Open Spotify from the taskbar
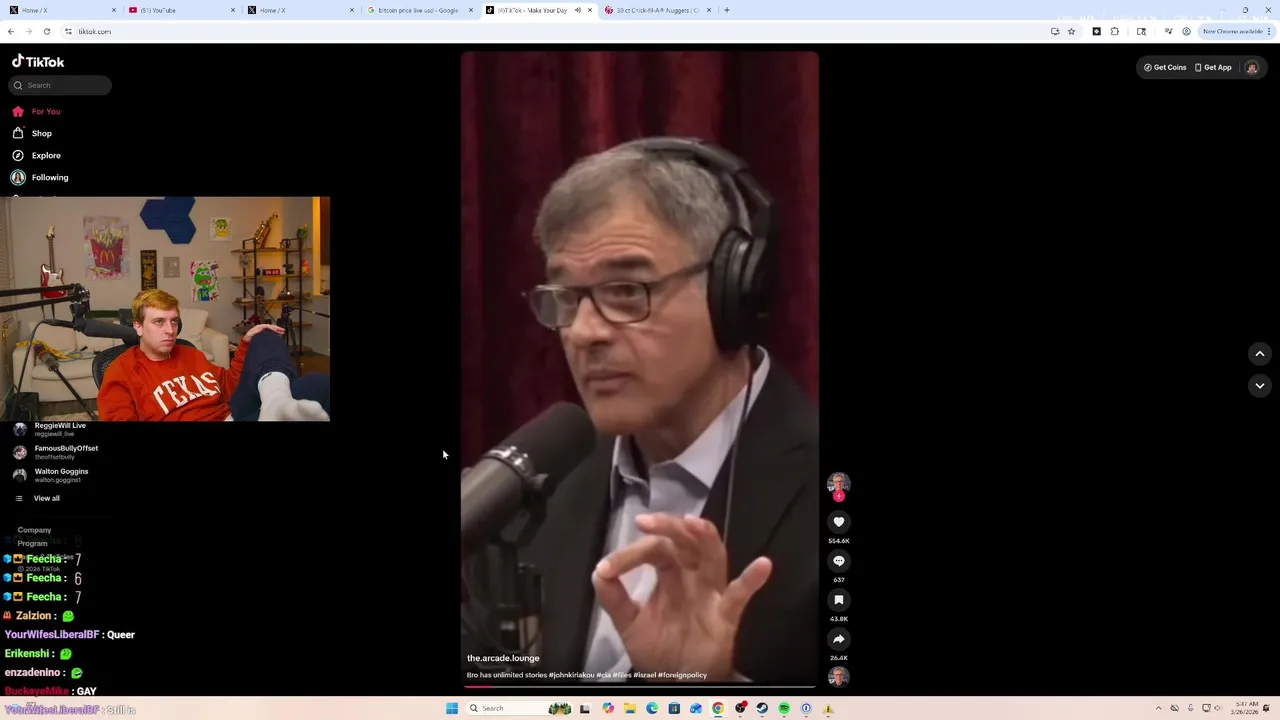 point(784,708)
